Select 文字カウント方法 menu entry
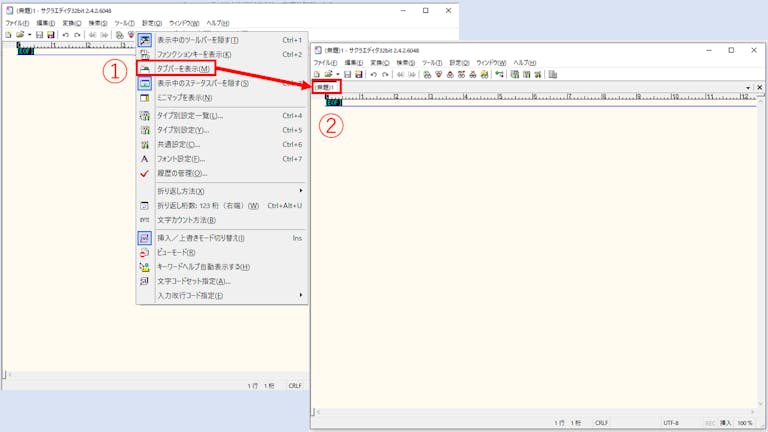 [222, 220]
